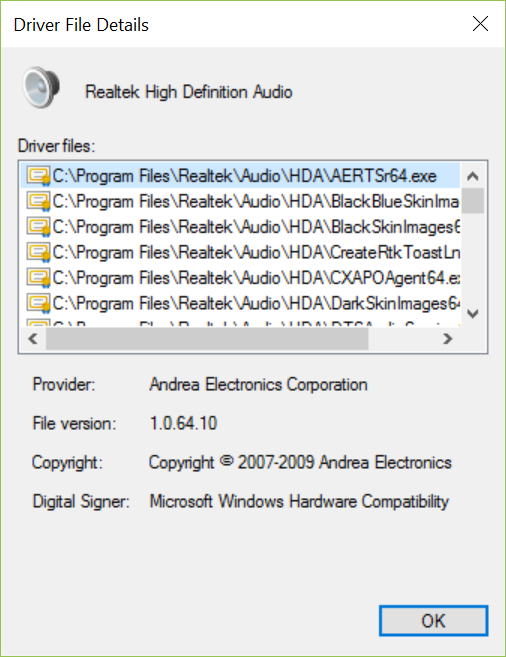The width and height of the screenshot is (506, 657).
Task: Click the file icon beside AERTSr64.exe
Action: click(x=38, y=176)
